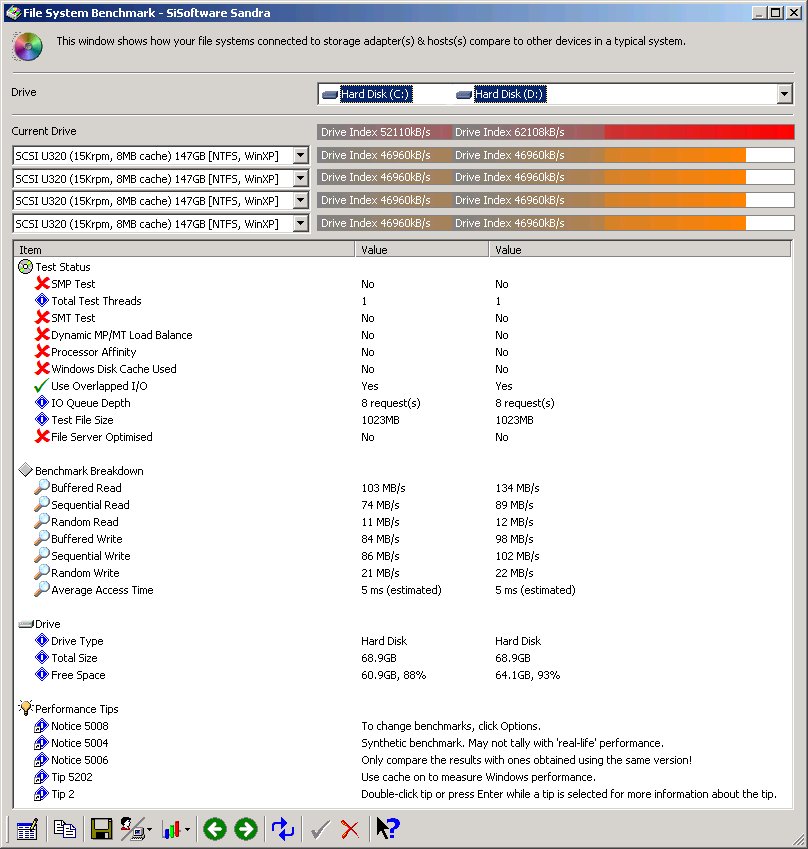Screen dimensions: 808x849
Task: Go back with the green left arrow
Action: (214, 829)
